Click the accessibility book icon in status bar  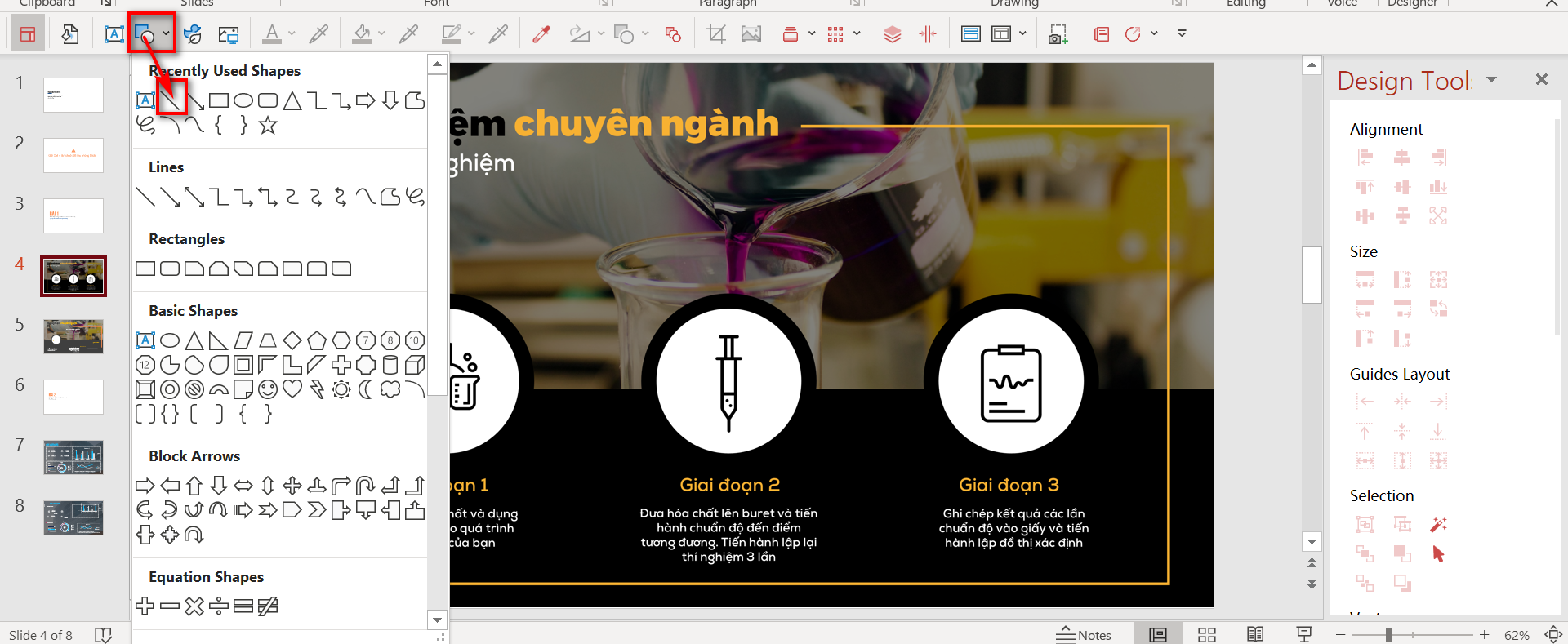[103, 635]
